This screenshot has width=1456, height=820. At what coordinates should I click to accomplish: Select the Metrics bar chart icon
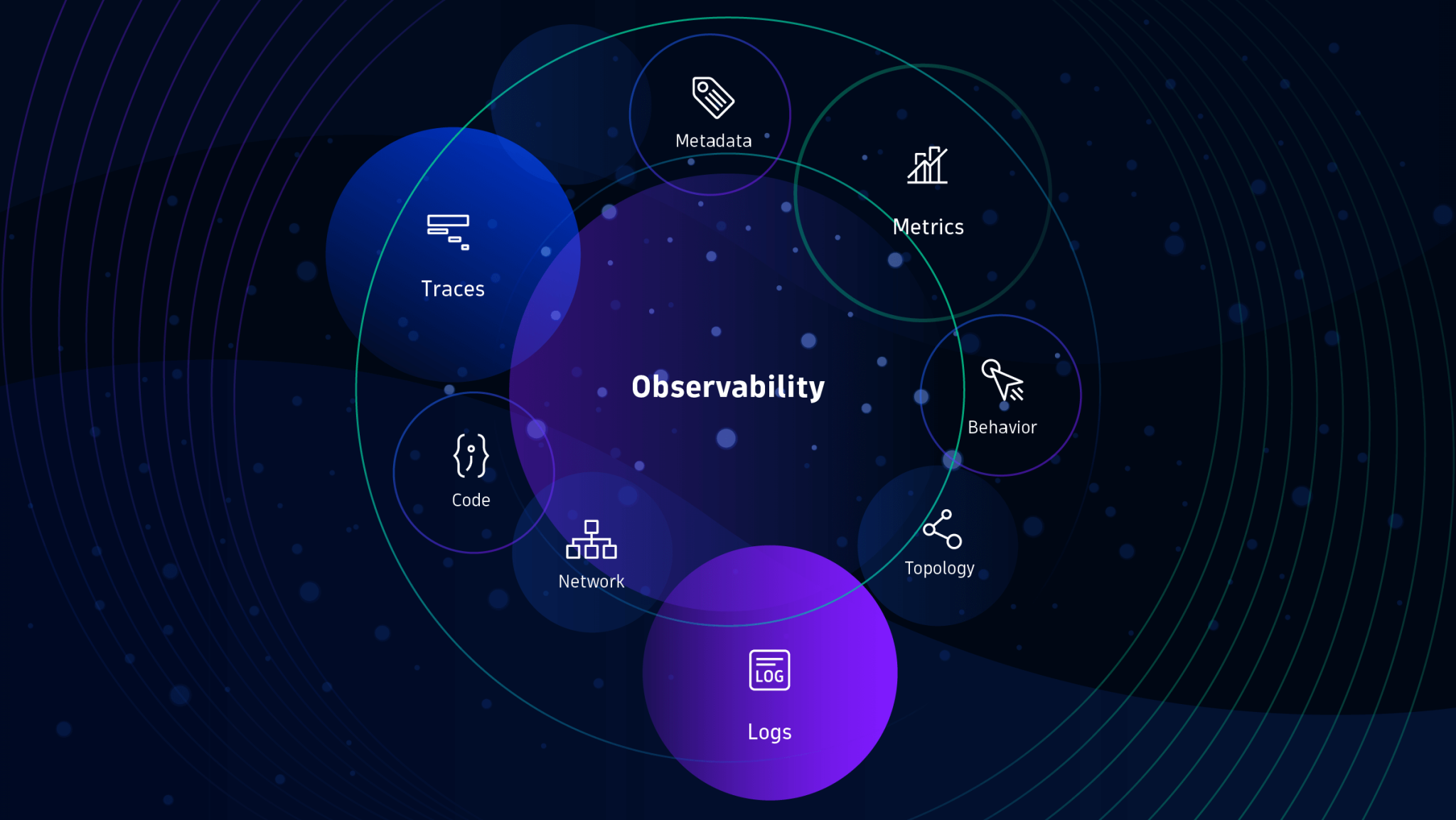point(928,170)
